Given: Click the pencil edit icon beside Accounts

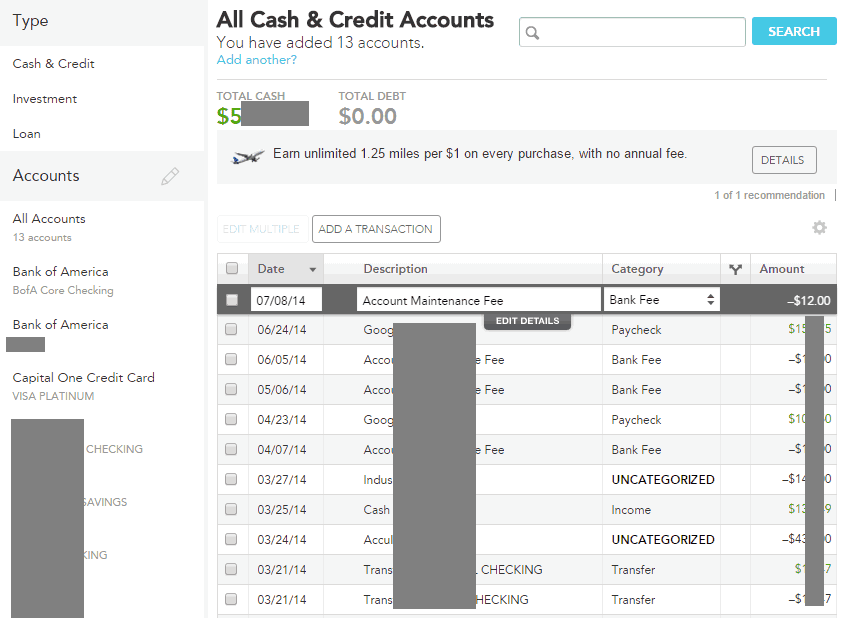Looking at the screenshot, I should click(171, 174).
